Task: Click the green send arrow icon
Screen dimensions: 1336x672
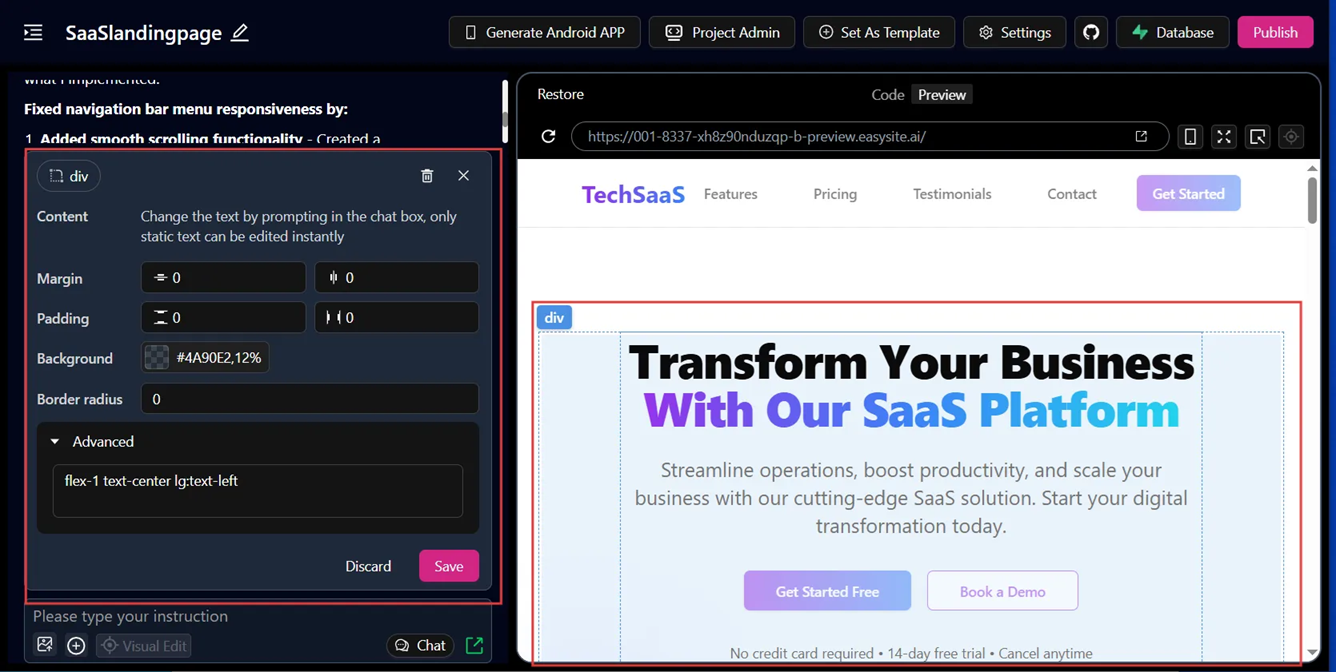Action: point(475,645)
